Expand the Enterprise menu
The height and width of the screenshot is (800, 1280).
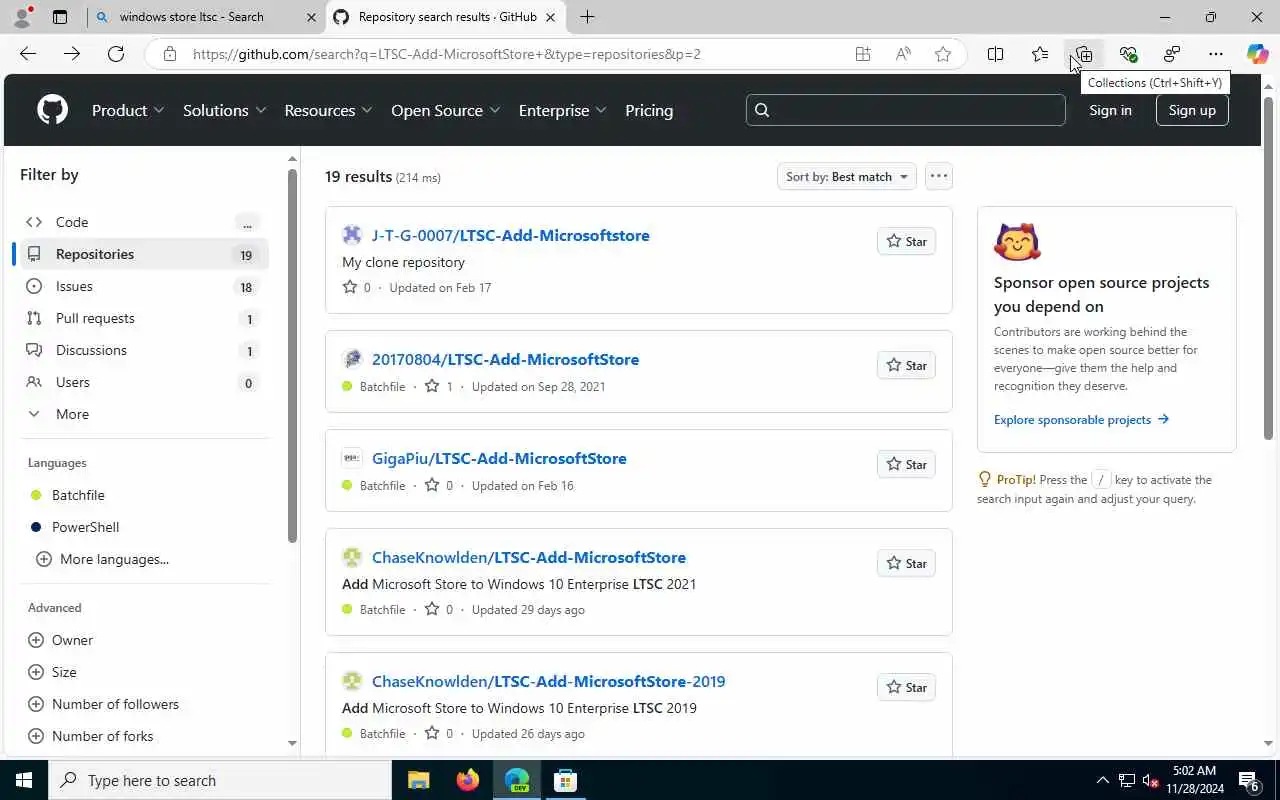point(562,110)
